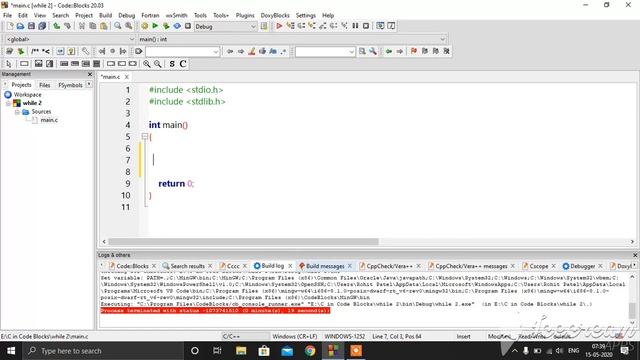Image resolution: width=640 pixels, height=360 pixels.
Task: Click the Windows taskbar search box
Action: coord(103,351)
